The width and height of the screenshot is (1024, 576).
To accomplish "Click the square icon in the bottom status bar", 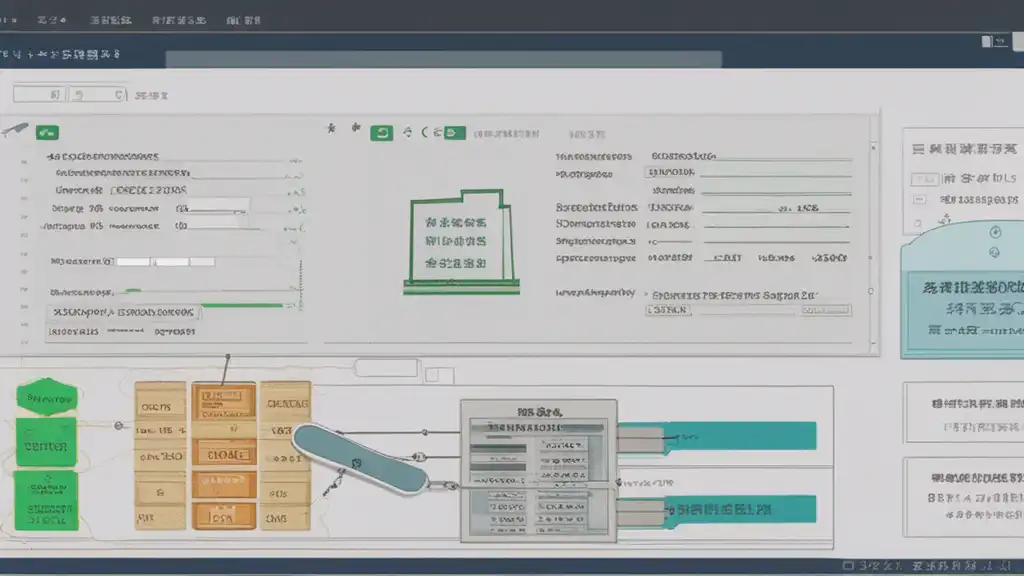I will tap(848, 565).
